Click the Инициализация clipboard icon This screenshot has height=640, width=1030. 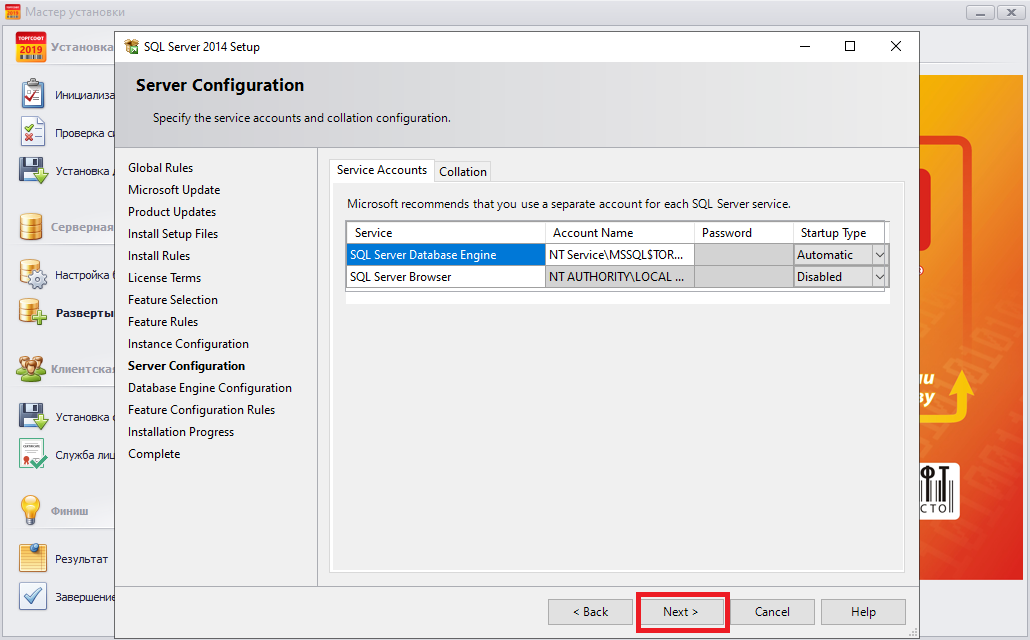(x=33, y=94)
